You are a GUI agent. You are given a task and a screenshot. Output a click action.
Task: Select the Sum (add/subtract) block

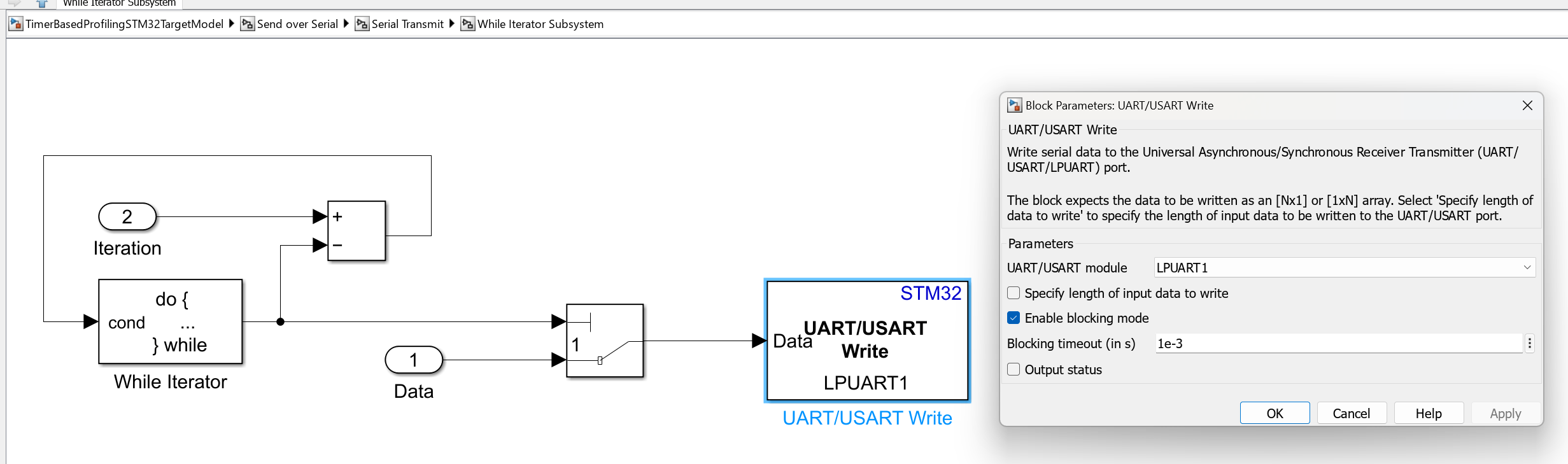point(356,230)
